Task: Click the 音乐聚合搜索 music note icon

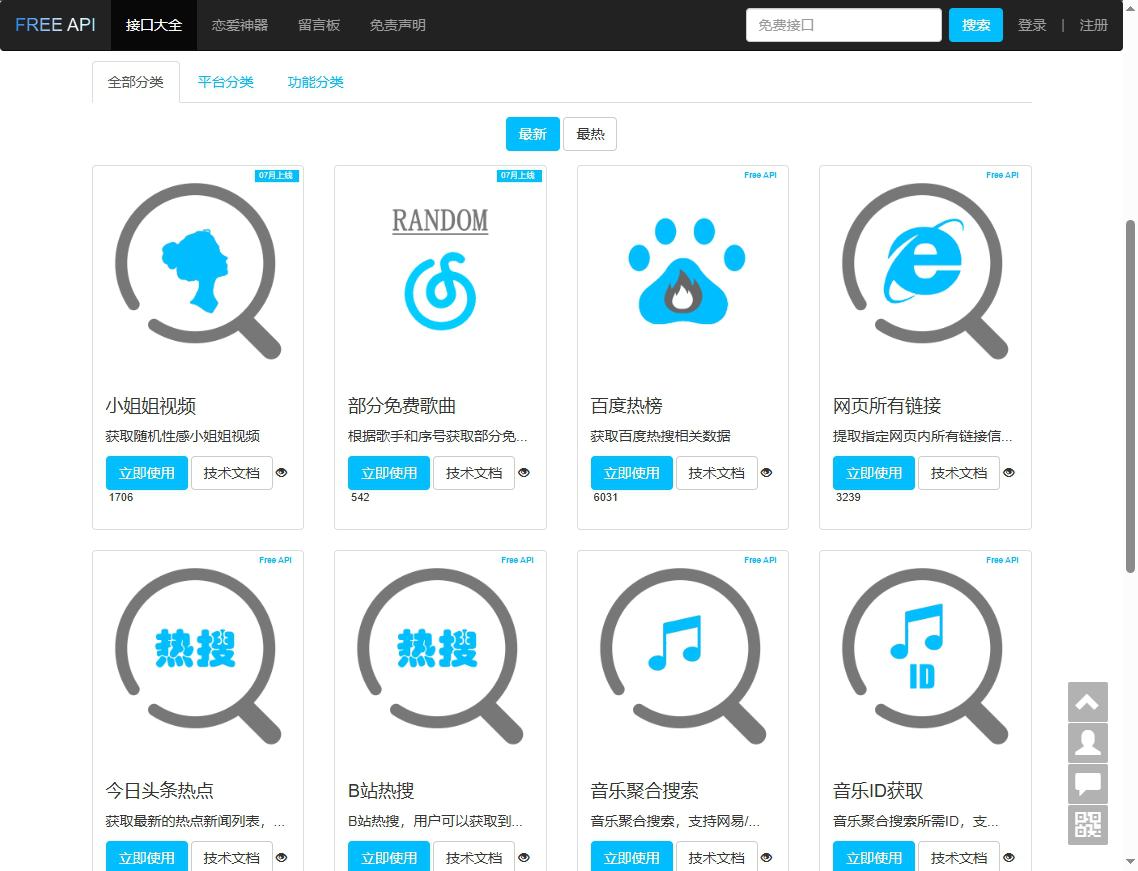Action: tap(682, 655)
